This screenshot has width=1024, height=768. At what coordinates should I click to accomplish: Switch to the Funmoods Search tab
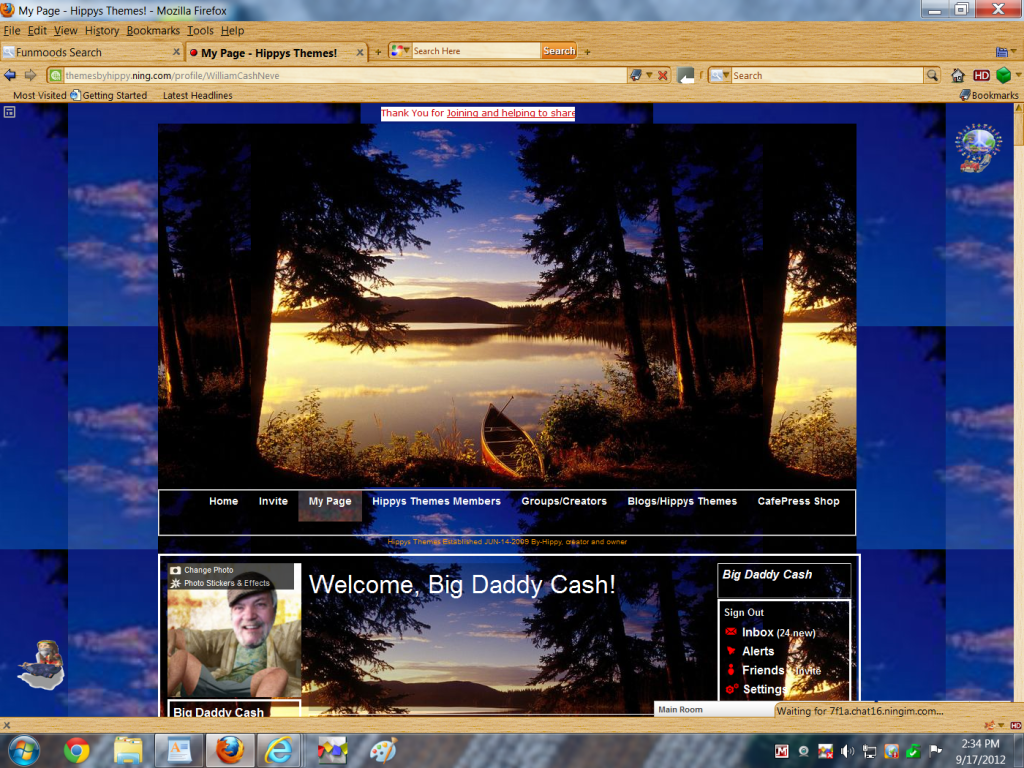pos(85,52)
